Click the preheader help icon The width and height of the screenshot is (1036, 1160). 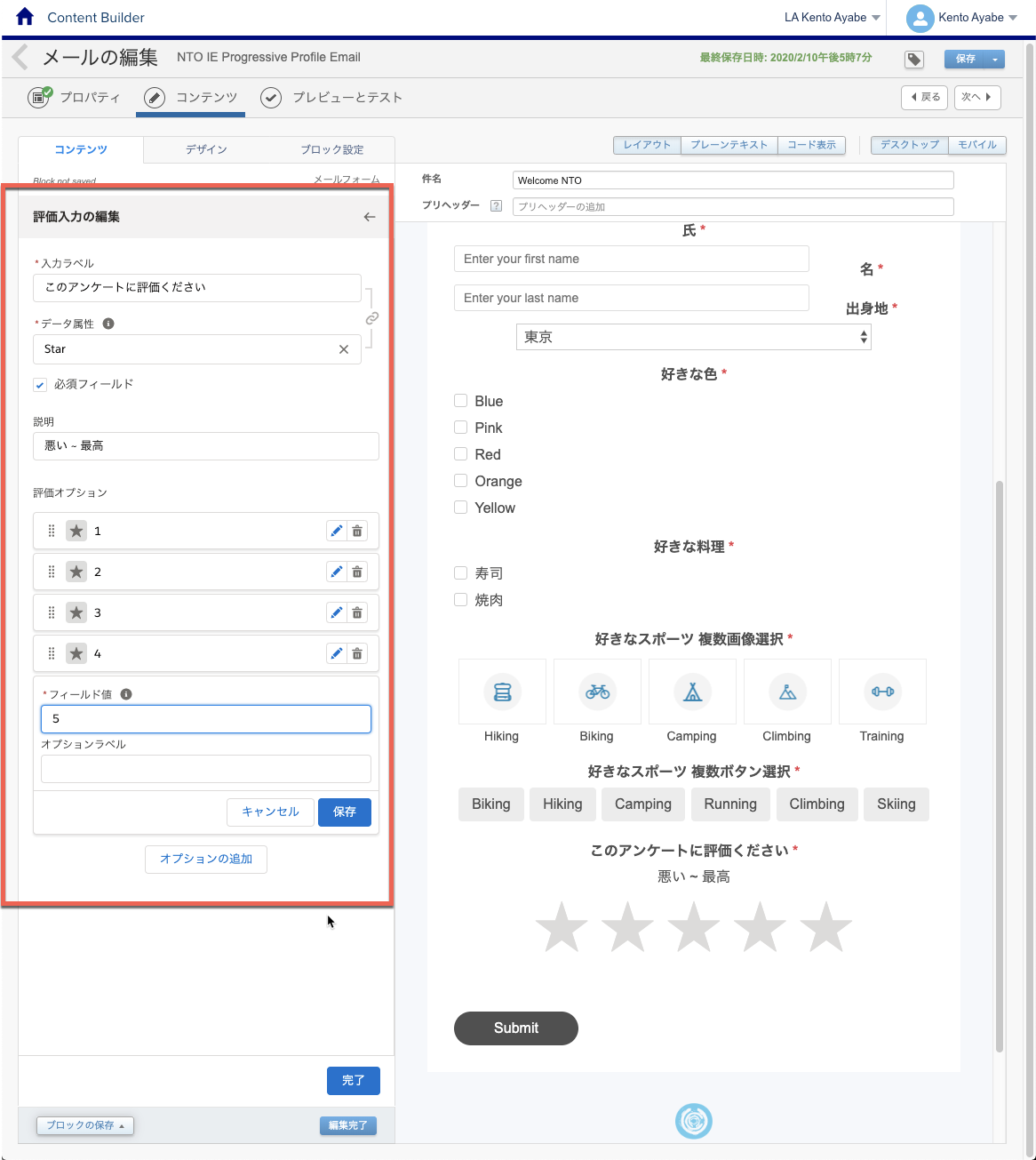pos(497,206)
